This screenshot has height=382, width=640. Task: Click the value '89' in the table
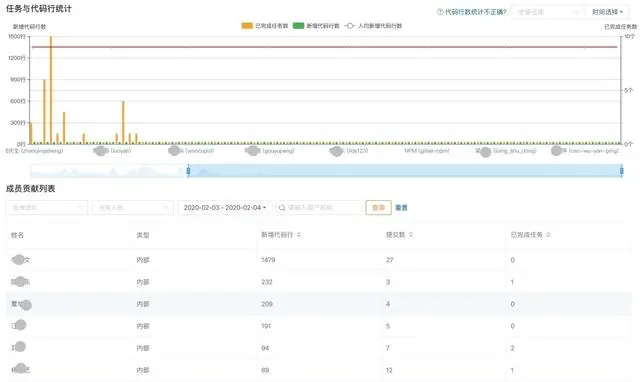pyautogui.click(x=265, y=370)
